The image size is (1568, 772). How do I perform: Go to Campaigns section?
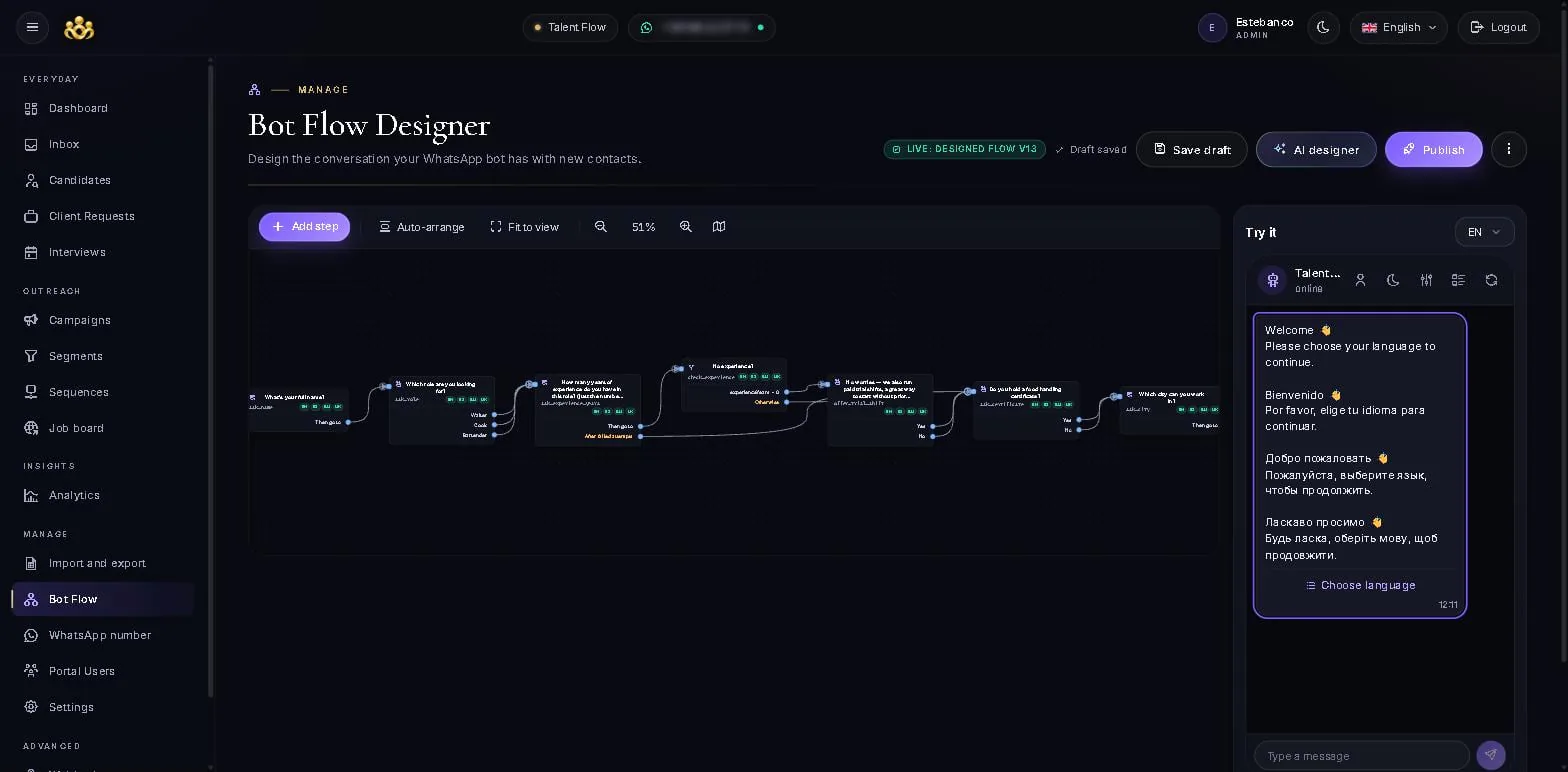click(103, 320)
